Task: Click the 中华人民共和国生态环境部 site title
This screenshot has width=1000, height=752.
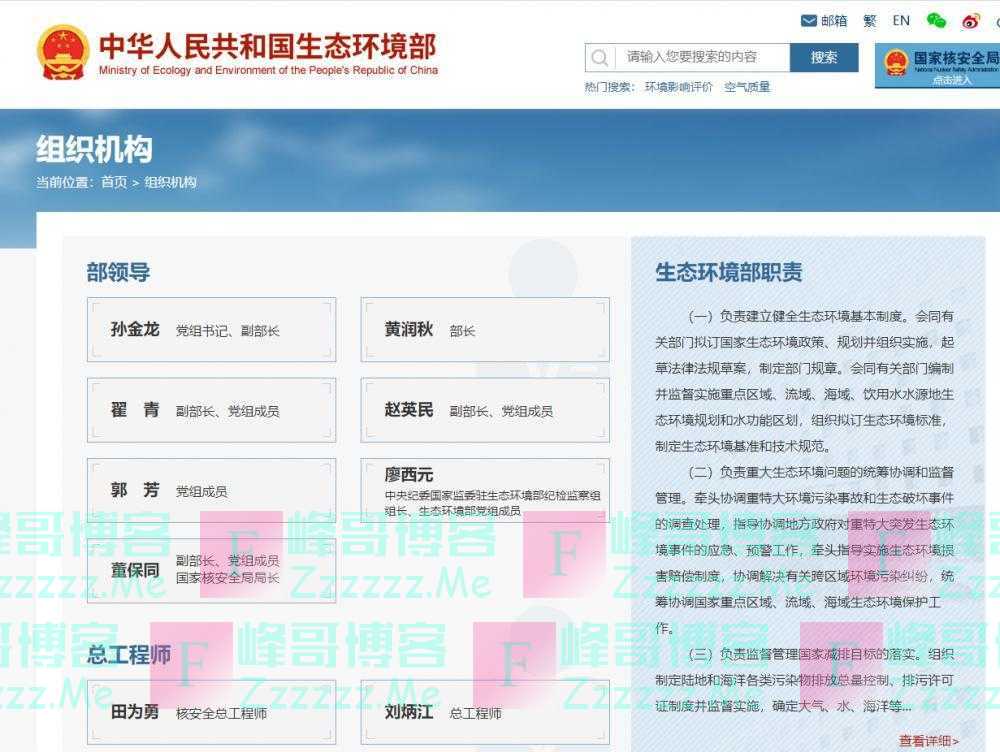Action: click(x=268, y=46)
